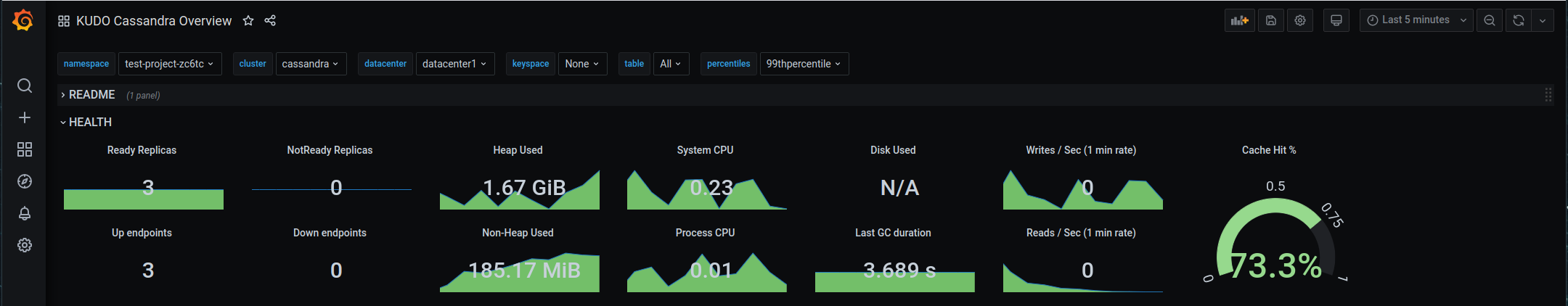1568x306 pixels.
Task: Zoom out the time range
Action: click(x=1490, y=20)
